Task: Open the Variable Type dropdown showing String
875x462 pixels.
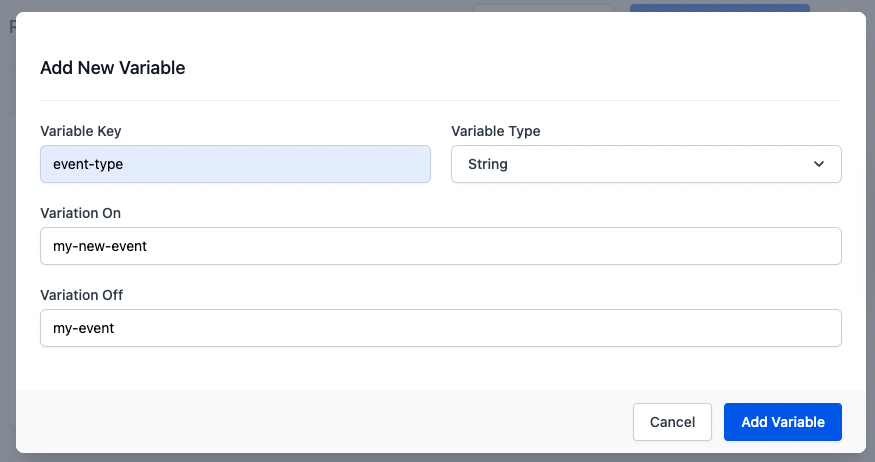Action: point(645,164)
